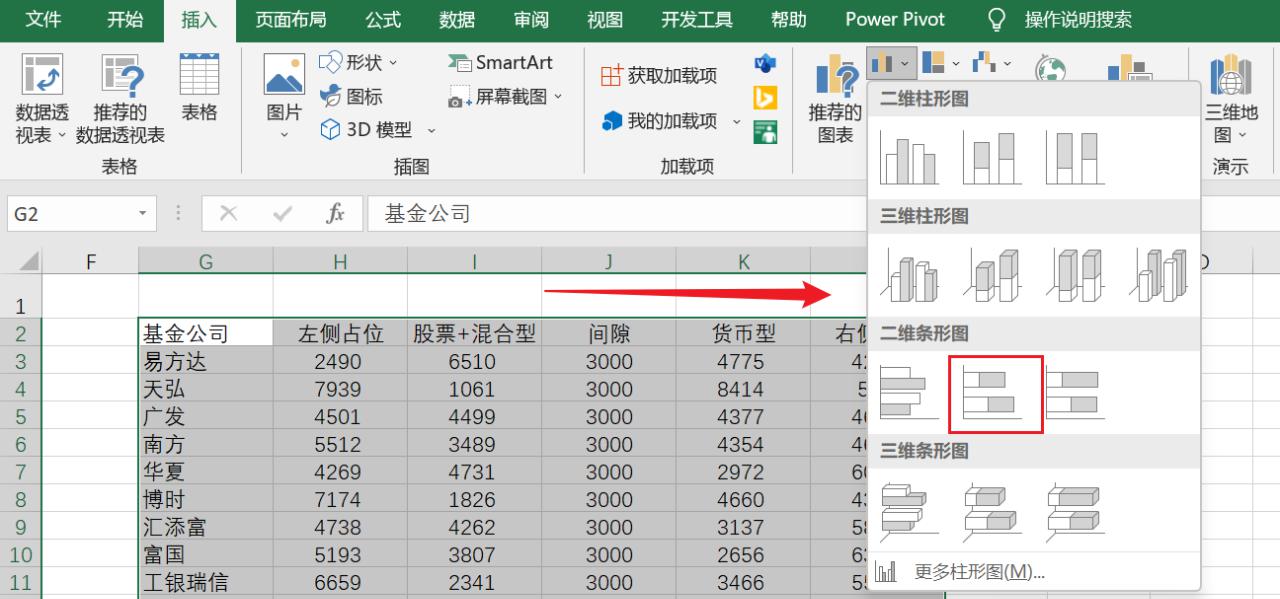Click the 图标 icons insert button
Screen dimensions: 1280x599
coord(351,96)
